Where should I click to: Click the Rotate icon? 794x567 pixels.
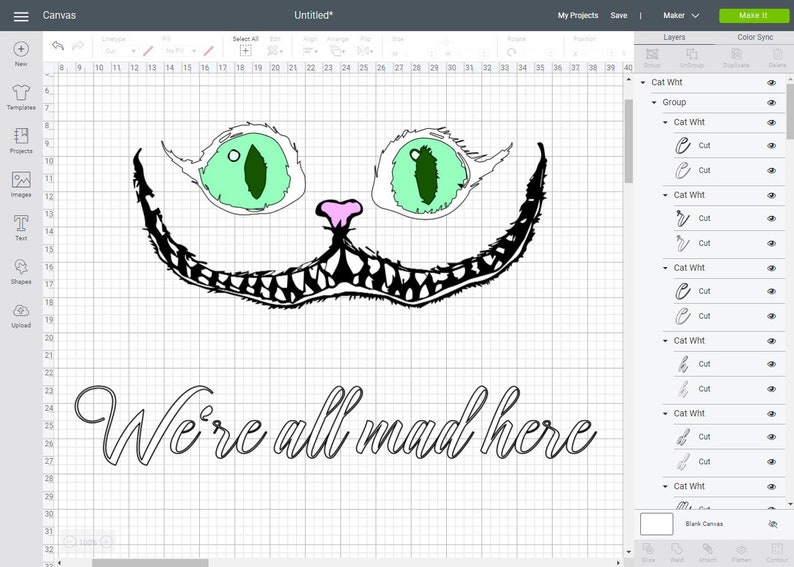(x=511, y=52)
